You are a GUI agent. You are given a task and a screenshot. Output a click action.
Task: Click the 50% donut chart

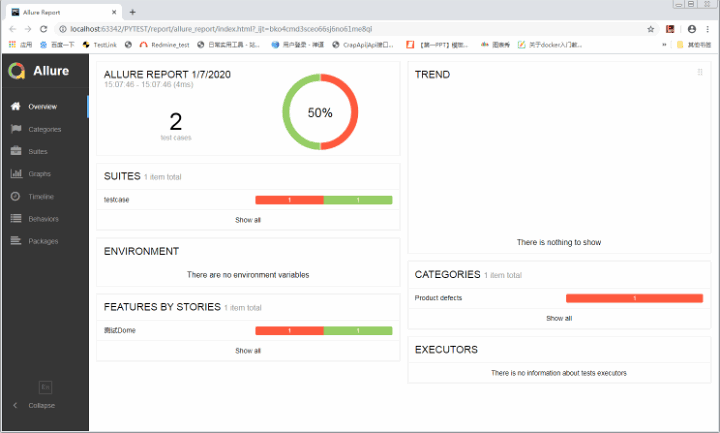[x=320, y=112]
